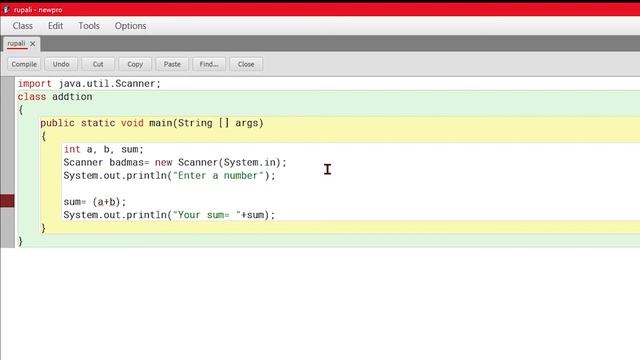Open the Tools menu
Screen dimensions: 640x360
(x=89, y=26)
